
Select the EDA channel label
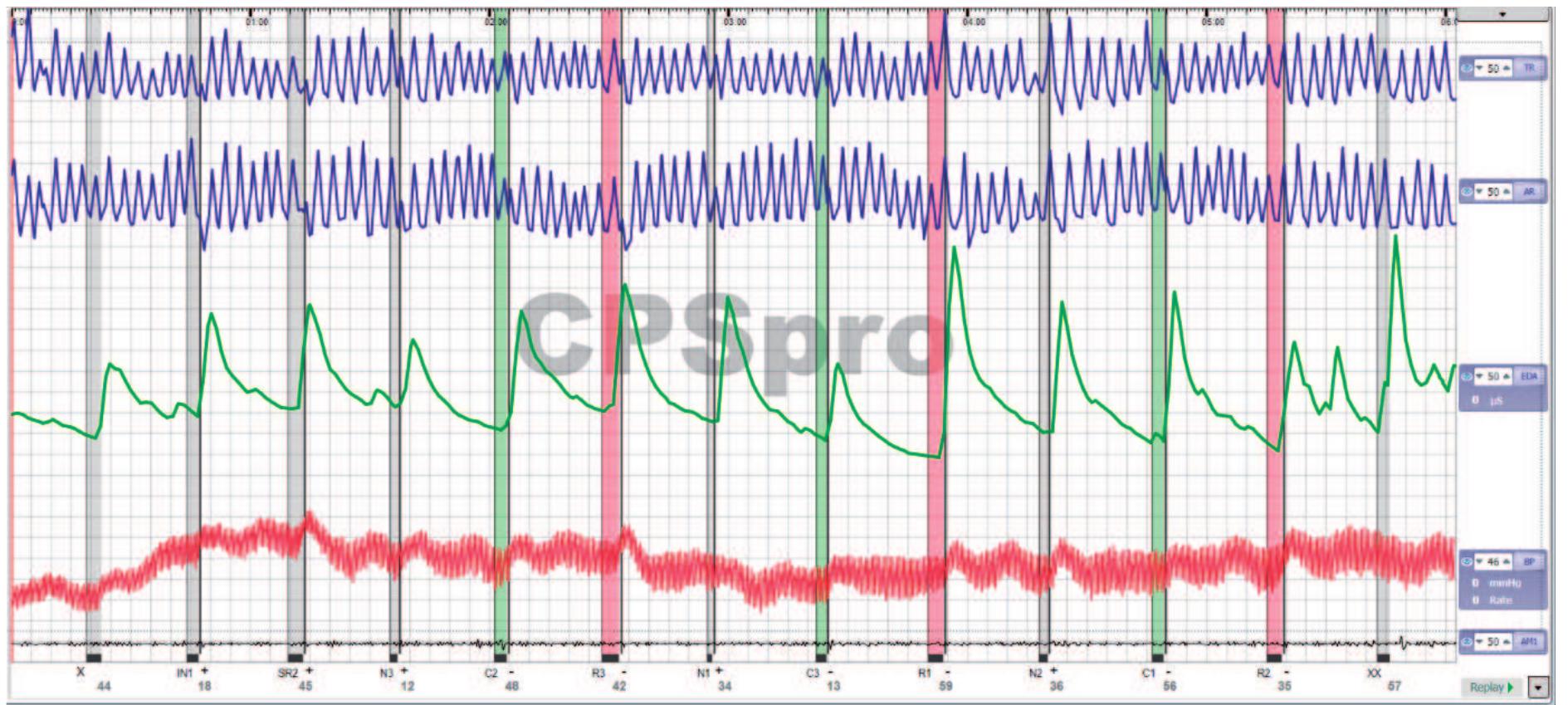click(x=1529, y=376)
